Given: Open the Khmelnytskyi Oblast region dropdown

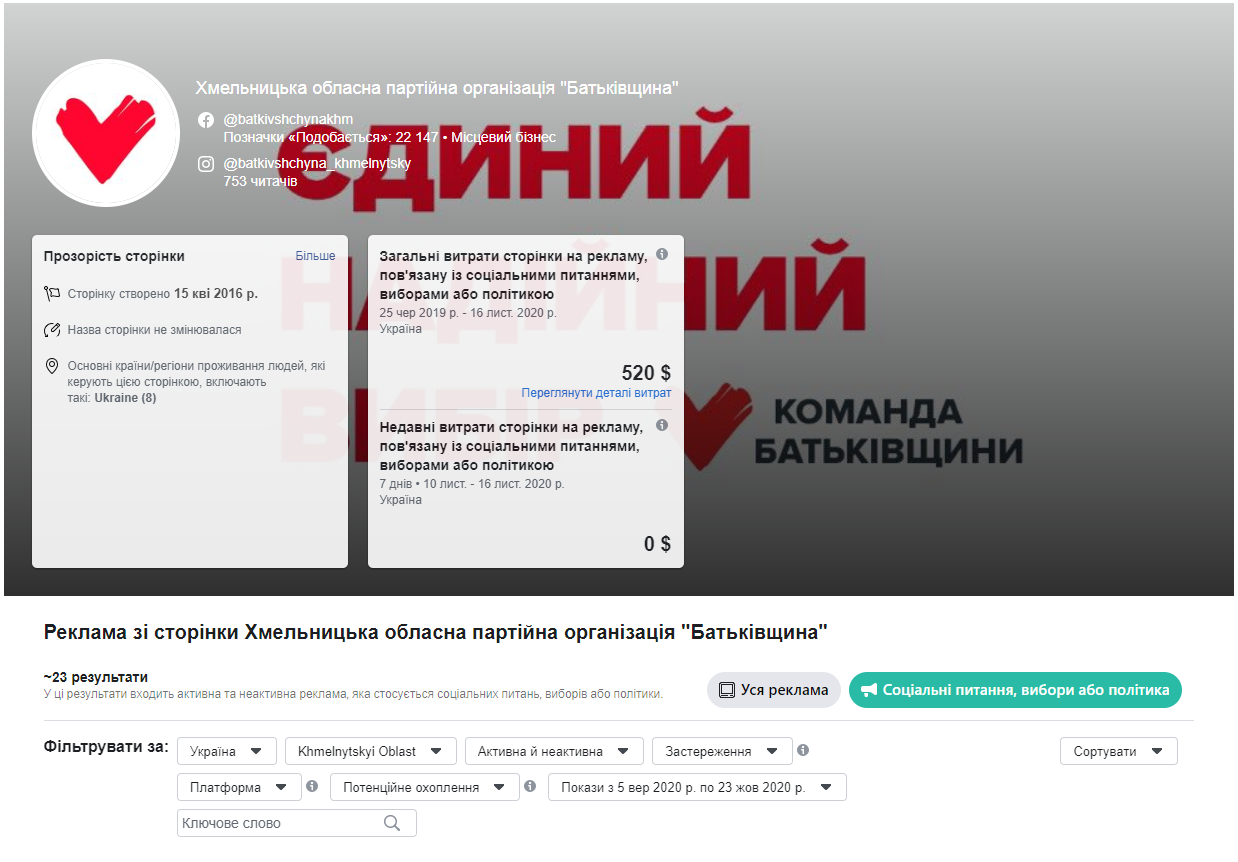Looking at the screenshot, I should (371, 751).
